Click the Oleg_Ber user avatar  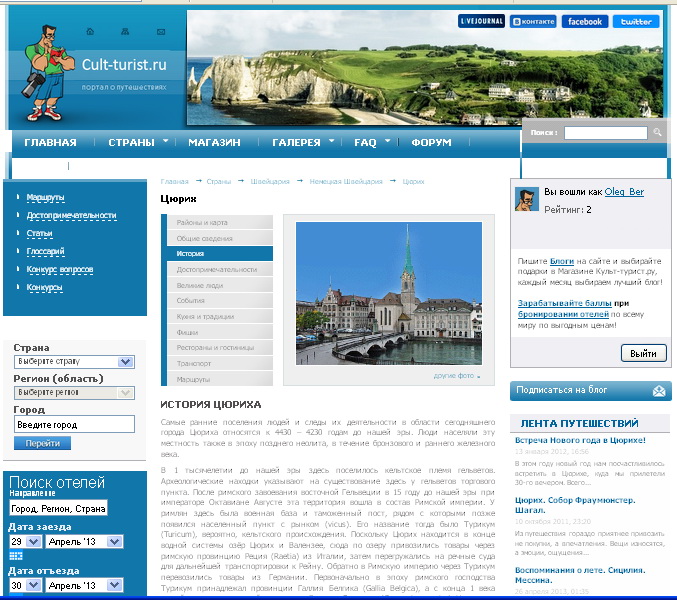[527, 199]
